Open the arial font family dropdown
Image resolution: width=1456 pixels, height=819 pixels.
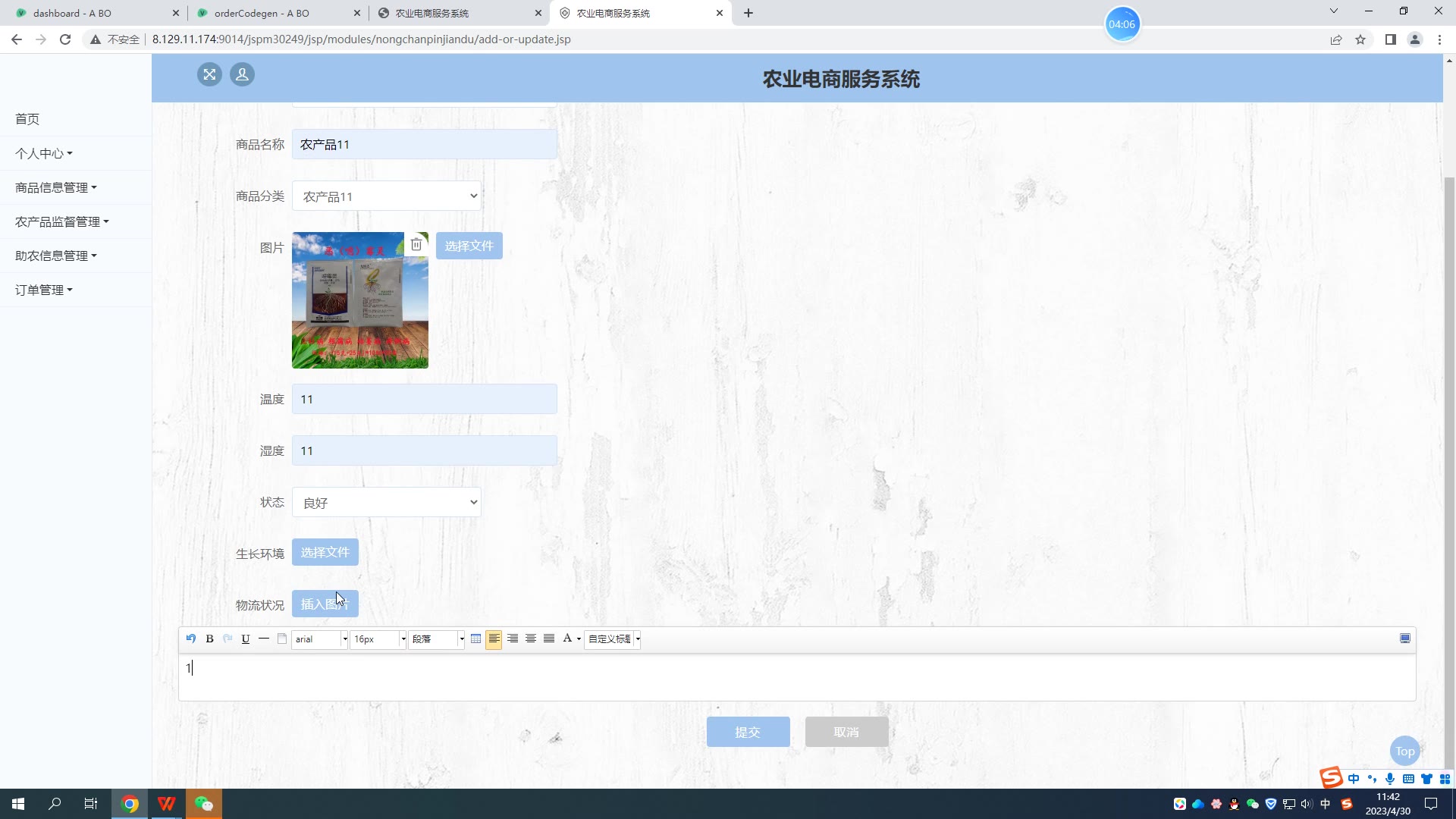click(x=320, y=639)
